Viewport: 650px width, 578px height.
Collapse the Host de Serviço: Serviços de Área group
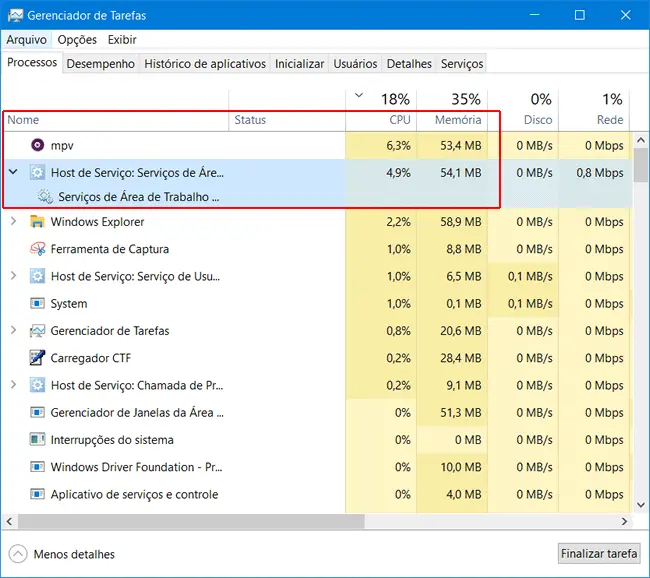pos(13,173)
